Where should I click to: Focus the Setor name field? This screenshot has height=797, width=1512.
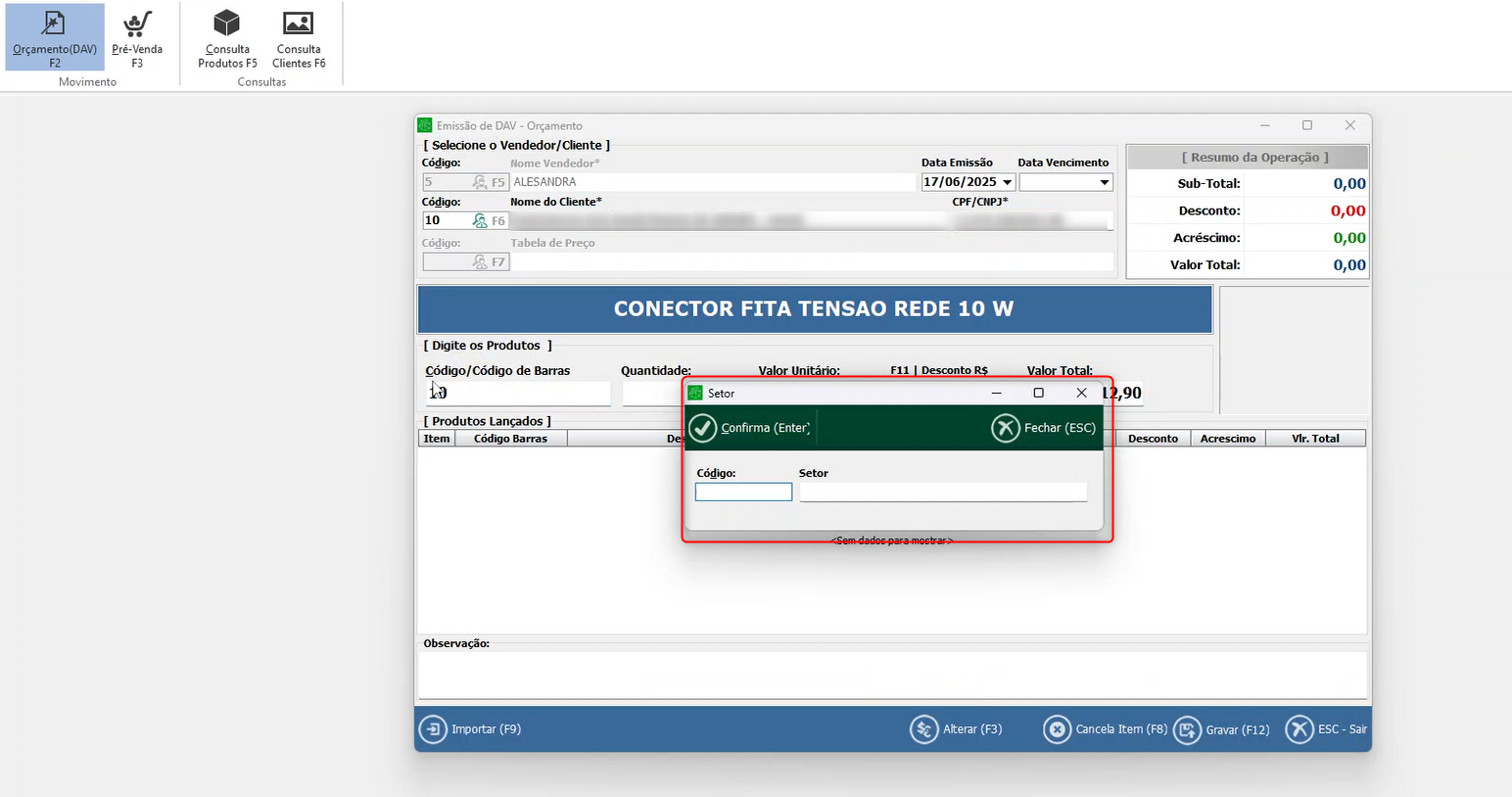click(x=943, y=492)
